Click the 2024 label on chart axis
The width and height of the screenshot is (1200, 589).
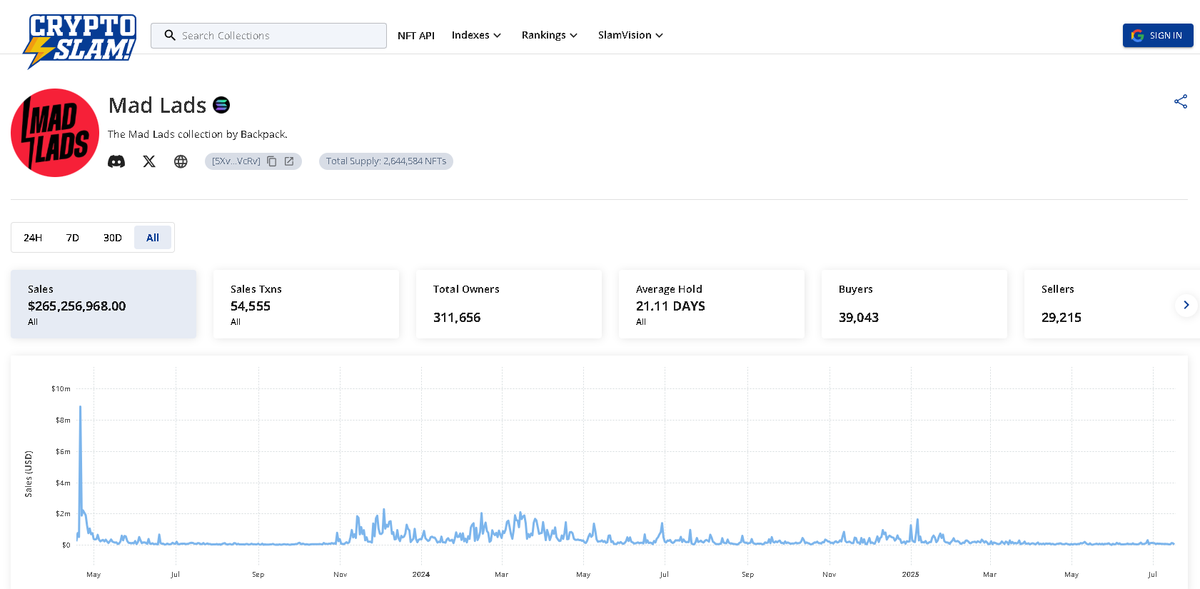point(421,575)
